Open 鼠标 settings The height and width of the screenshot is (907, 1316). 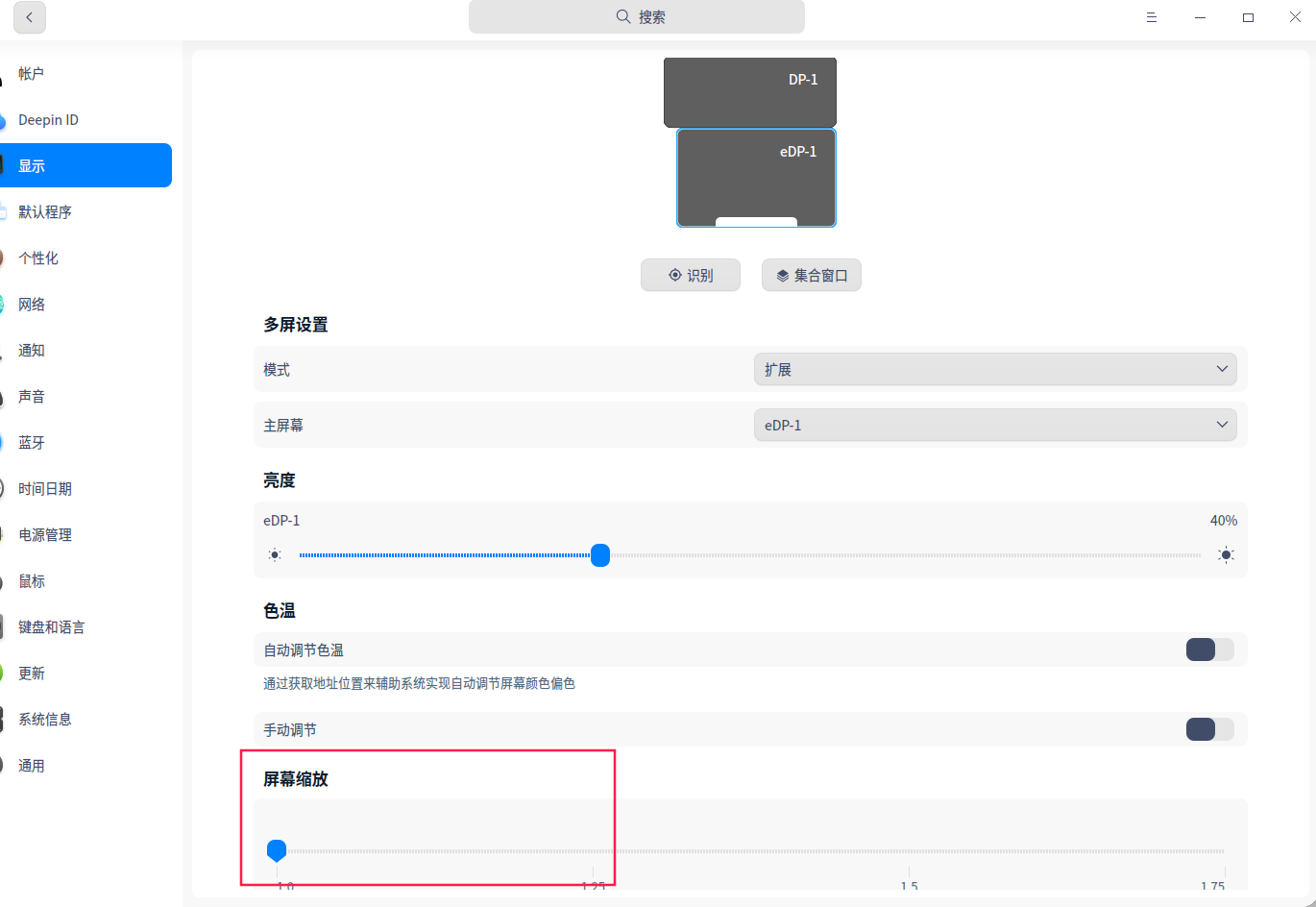[85, 581]
